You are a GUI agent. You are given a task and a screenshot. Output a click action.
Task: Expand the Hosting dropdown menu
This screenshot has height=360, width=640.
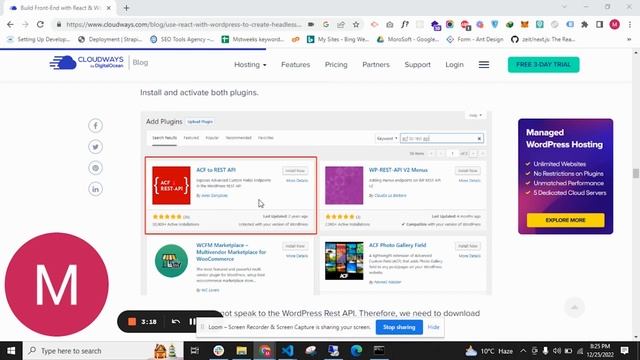coord(250,64)
